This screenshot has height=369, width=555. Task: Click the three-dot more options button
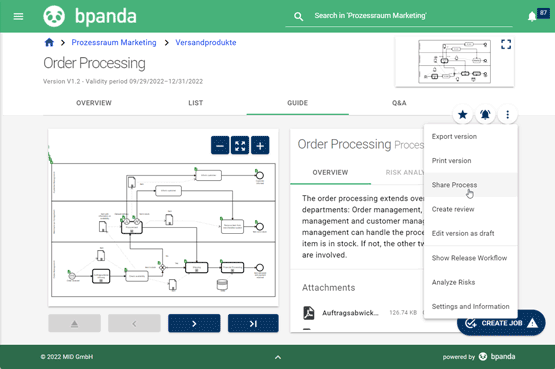click(x=508, y=114)
